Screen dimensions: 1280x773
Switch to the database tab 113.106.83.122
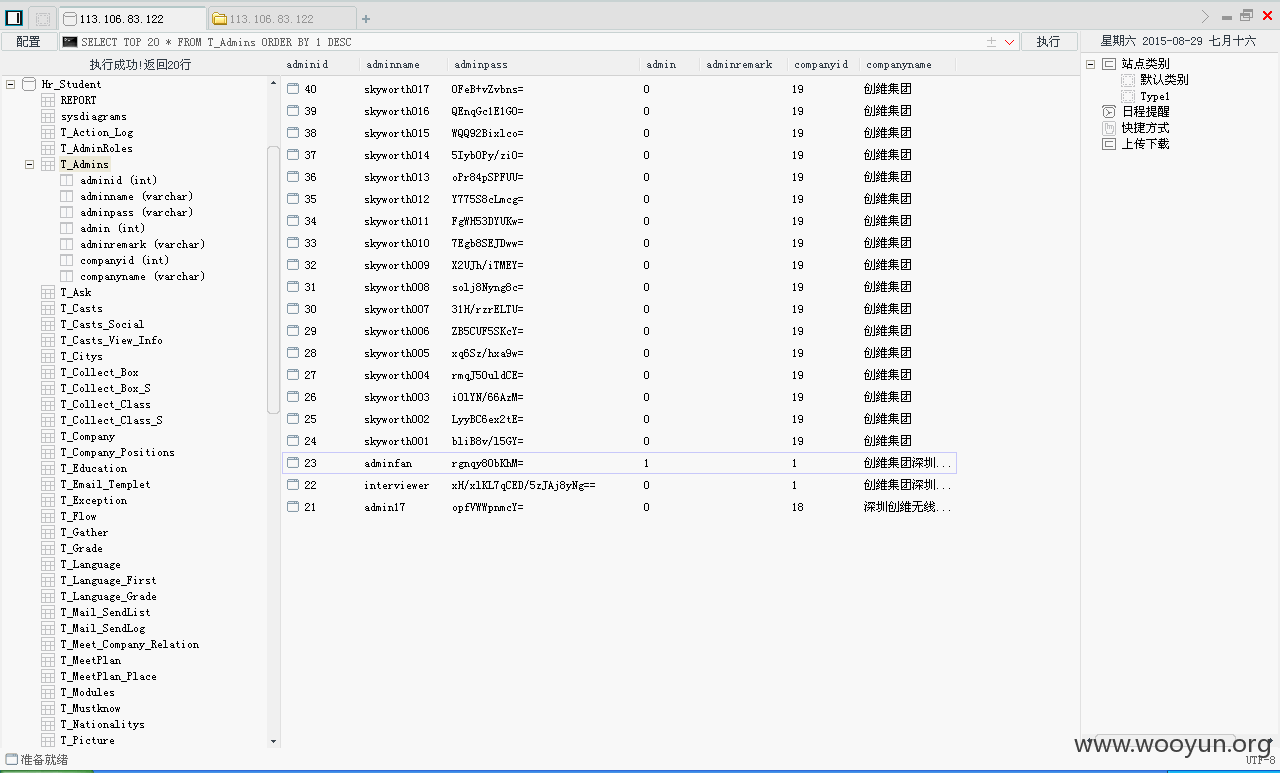point(132,18)
